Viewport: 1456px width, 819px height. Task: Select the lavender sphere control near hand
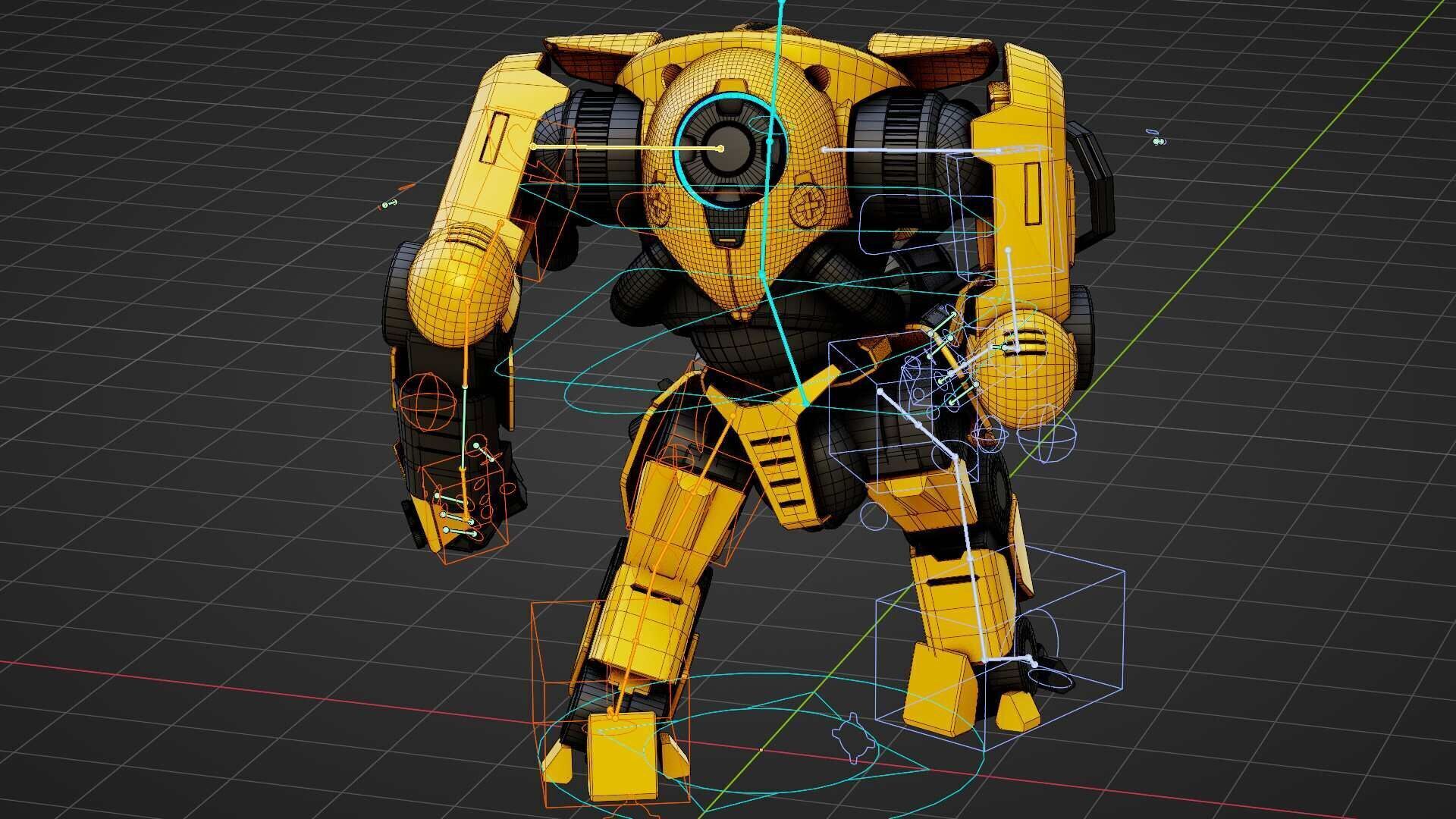coord(1046,433)
